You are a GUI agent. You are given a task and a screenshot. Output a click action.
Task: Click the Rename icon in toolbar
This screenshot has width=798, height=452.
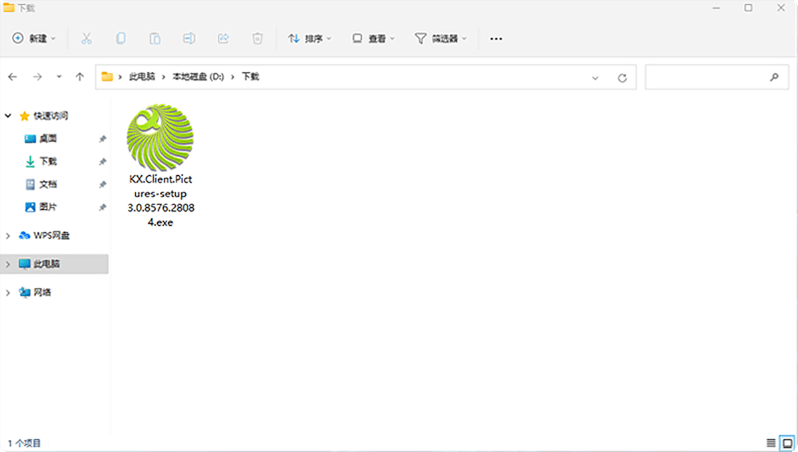[189, 38]
